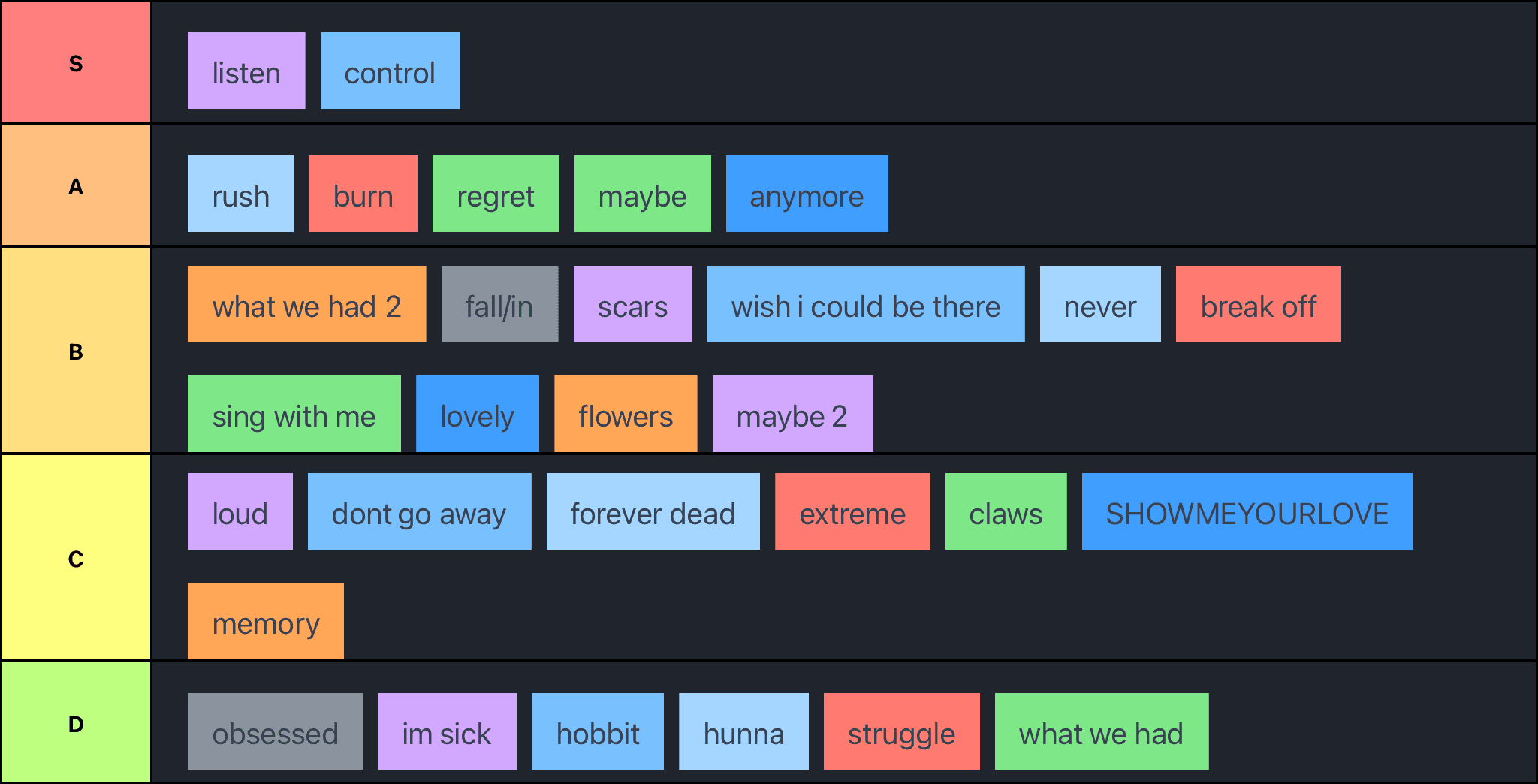Select the red 'break off' tile

[x=1258, y=305]
